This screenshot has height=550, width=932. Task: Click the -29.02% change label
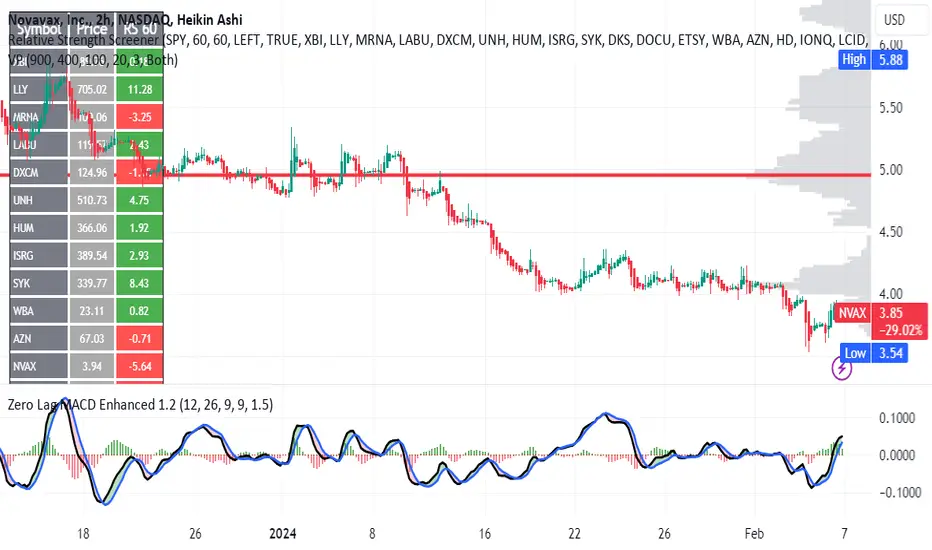900,330
